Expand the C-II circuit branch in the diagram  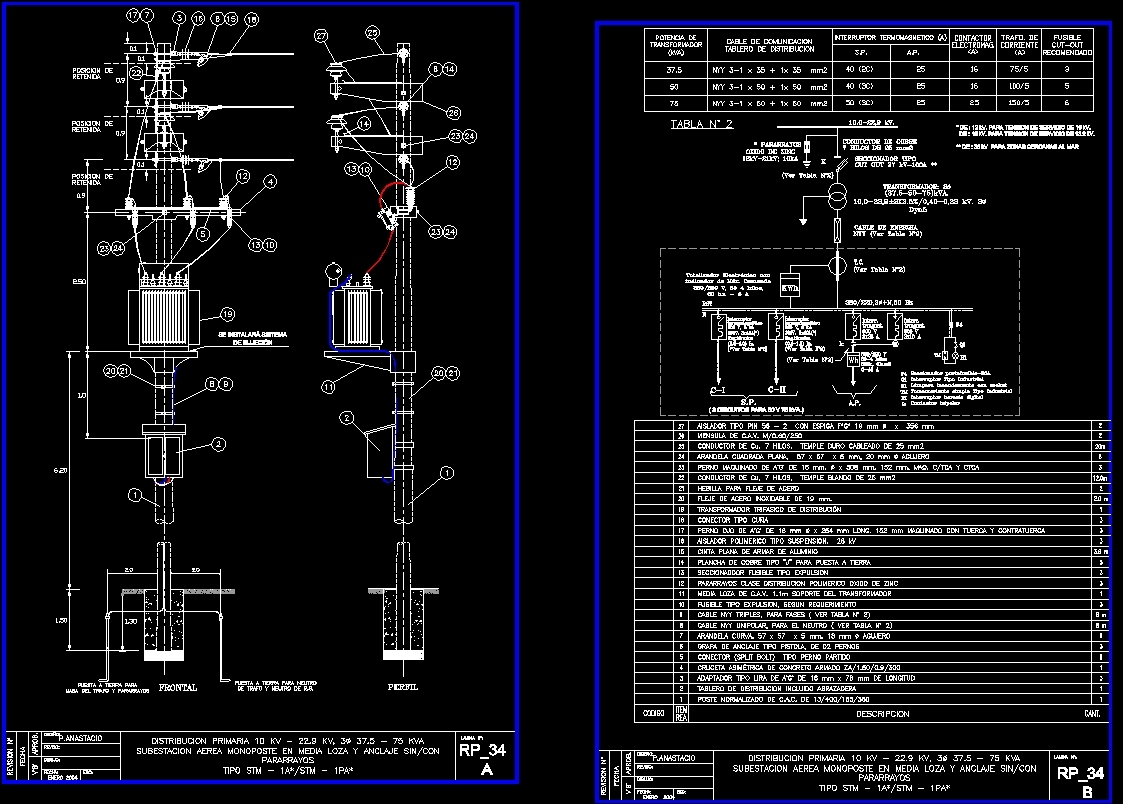tap(776, 388)
